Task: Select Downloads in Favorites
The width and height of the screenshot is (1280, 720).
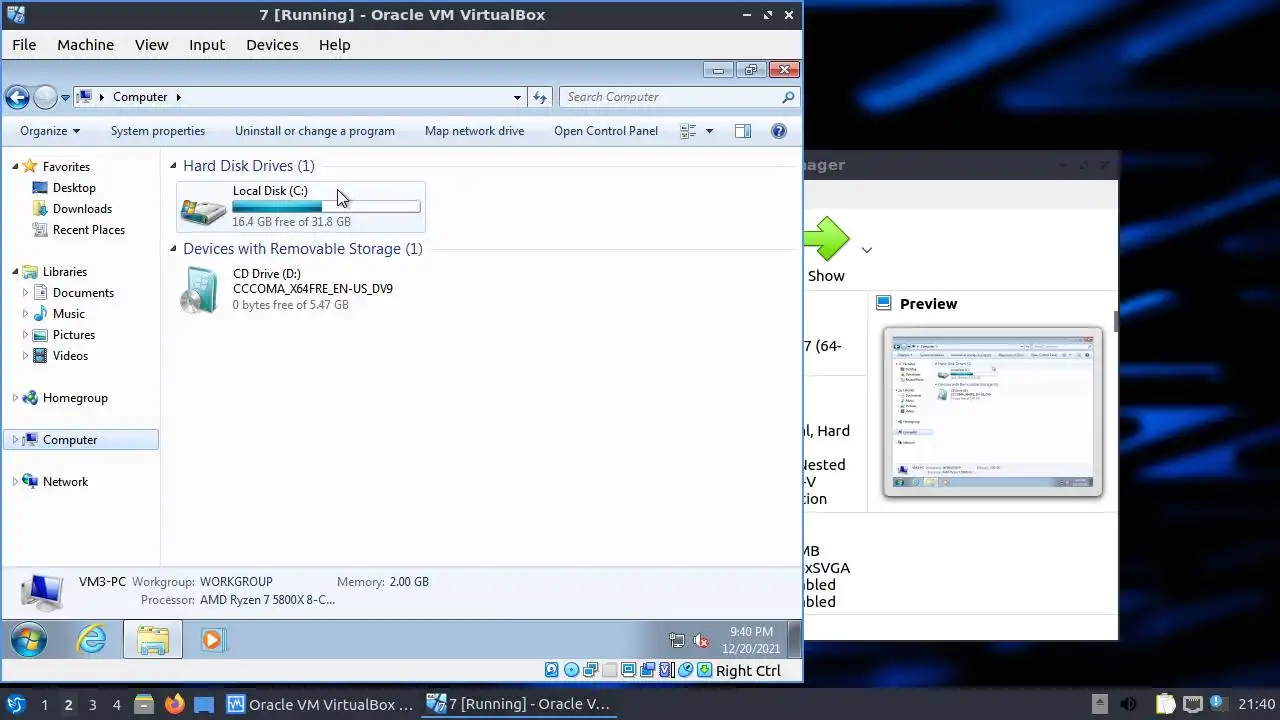Action: click(x=82, y=209)
